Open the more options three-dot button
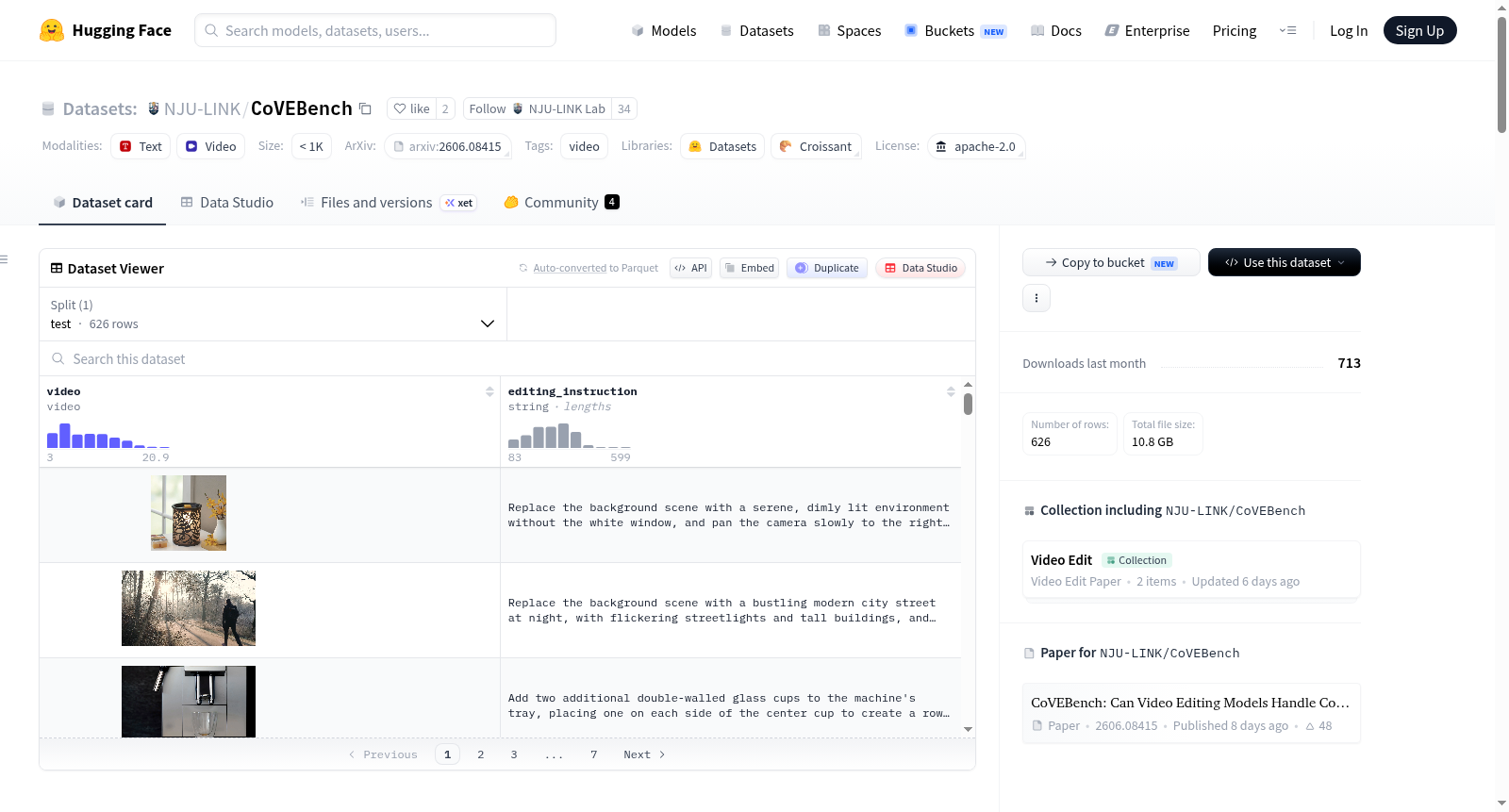This screenshot has height=812, width=1509. click(1036, 298)
